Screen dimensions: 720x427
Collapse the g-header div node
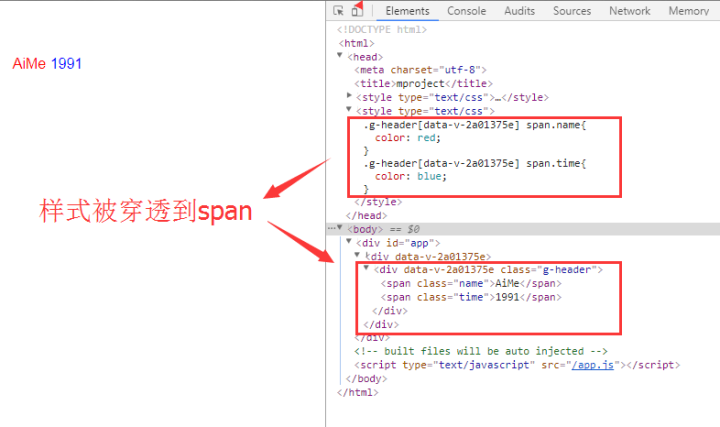366,269
